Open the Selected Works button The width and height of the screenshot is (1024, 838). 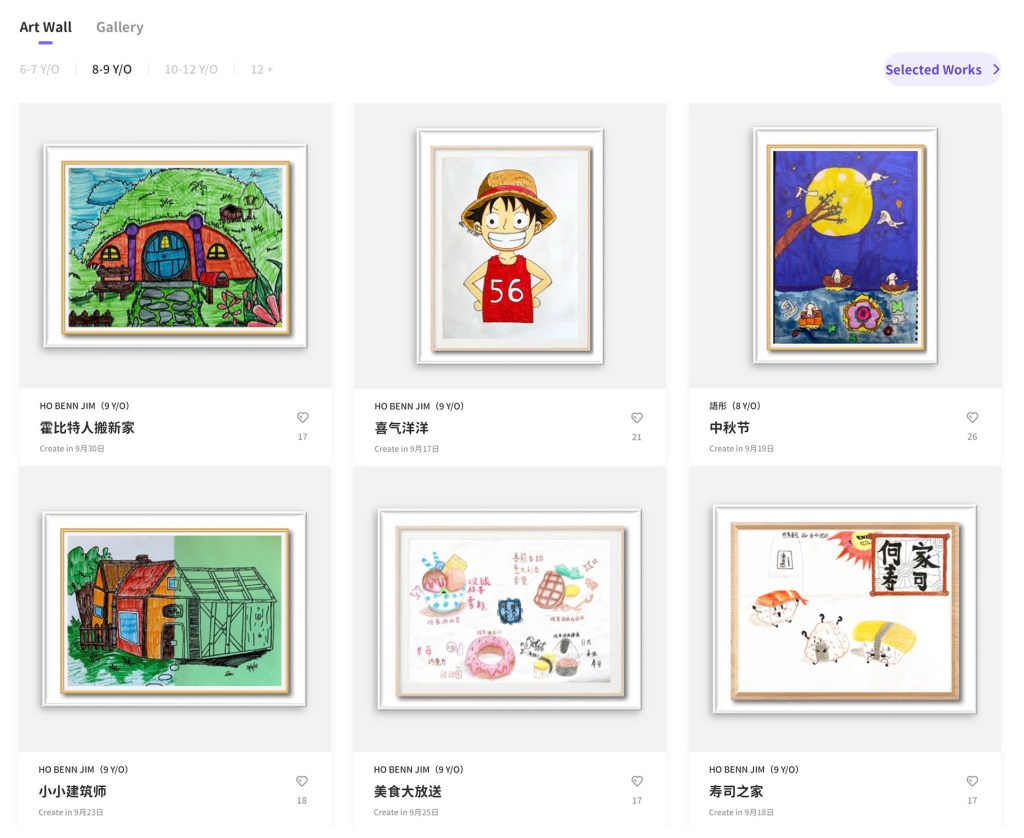point(942,69)
